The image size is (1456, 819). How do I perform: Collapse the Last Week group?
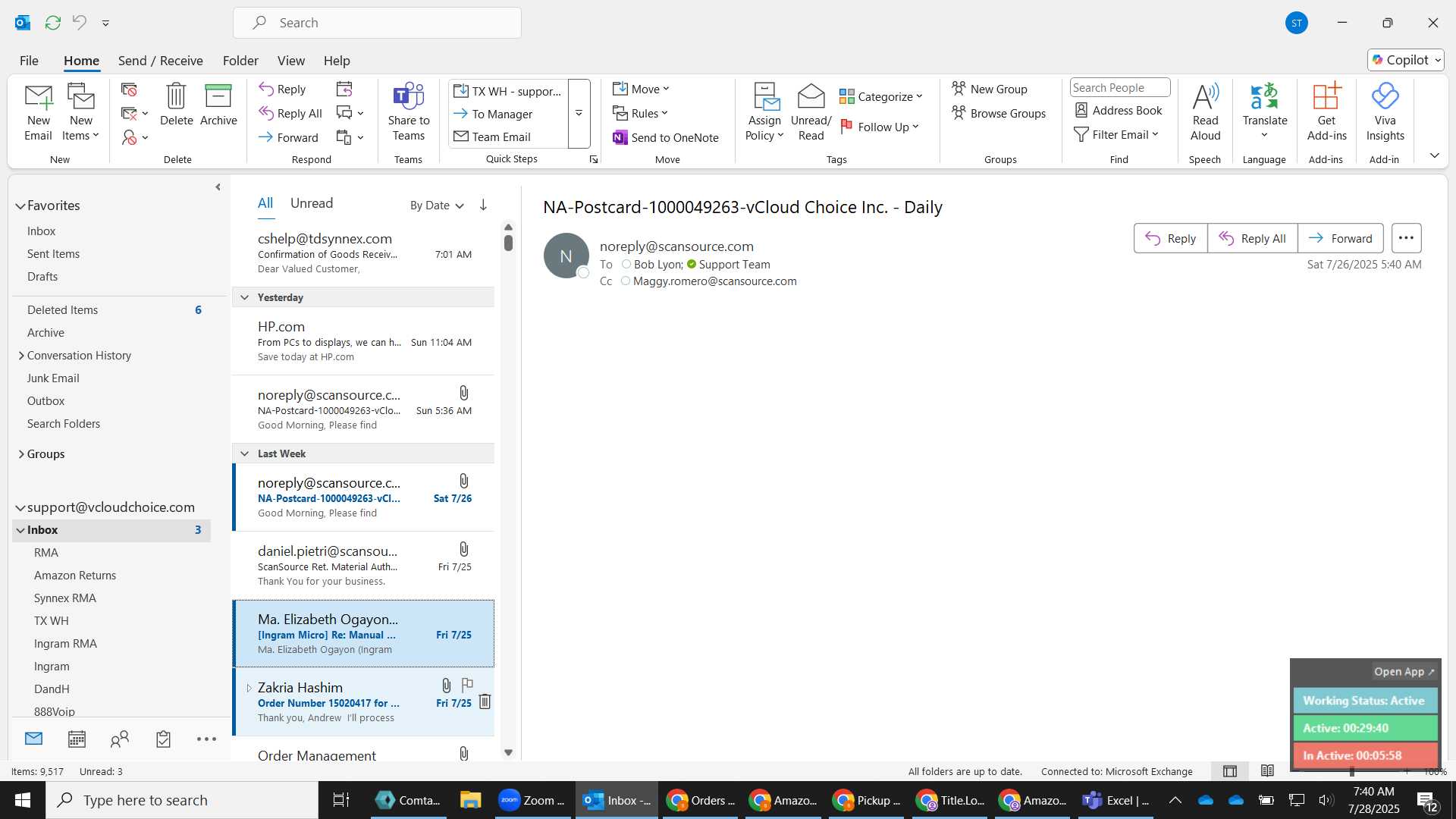click(244, 453)
